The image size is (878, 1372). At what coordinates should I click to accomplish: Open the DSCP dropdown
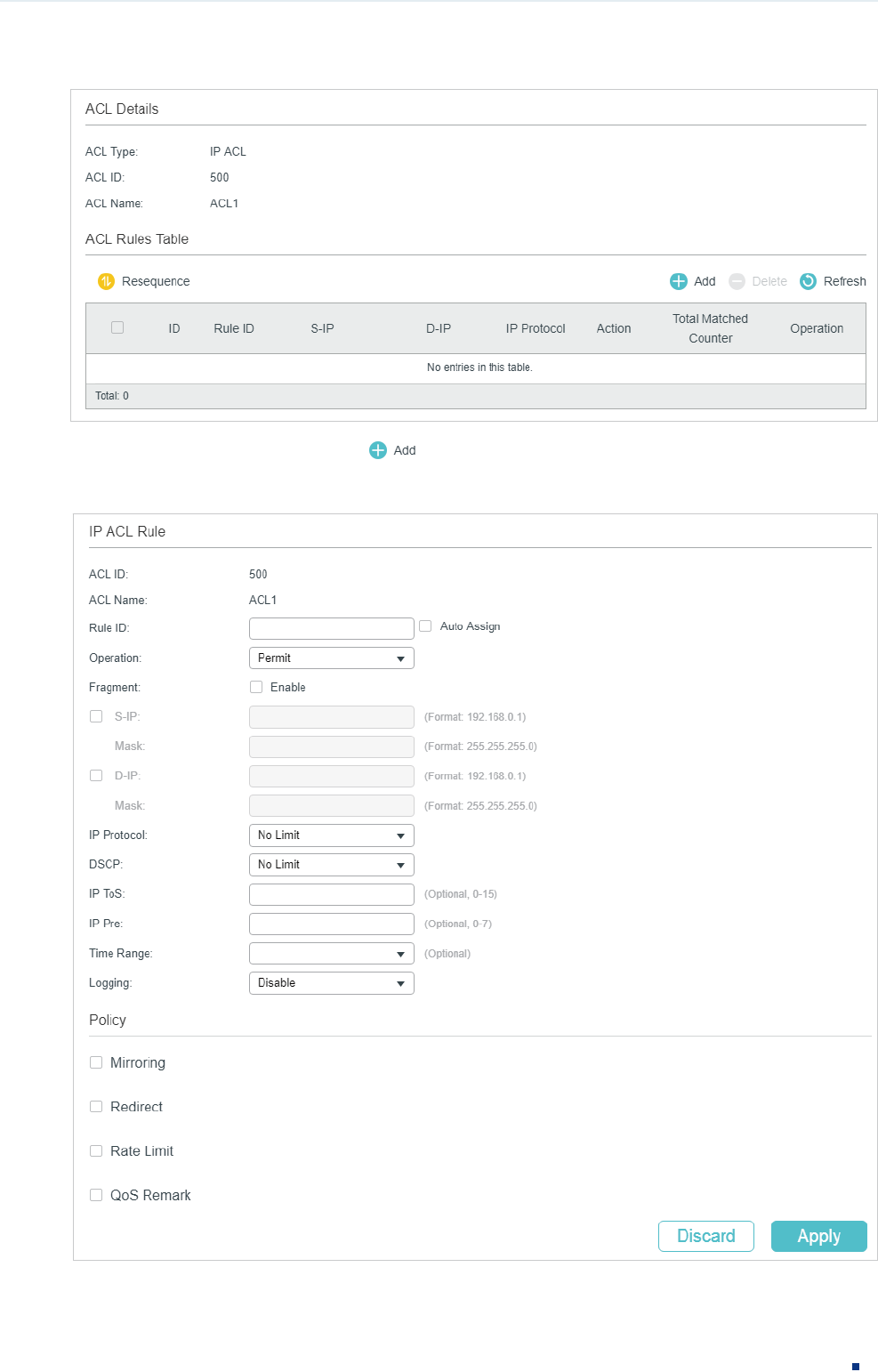[x=331, y=865]
